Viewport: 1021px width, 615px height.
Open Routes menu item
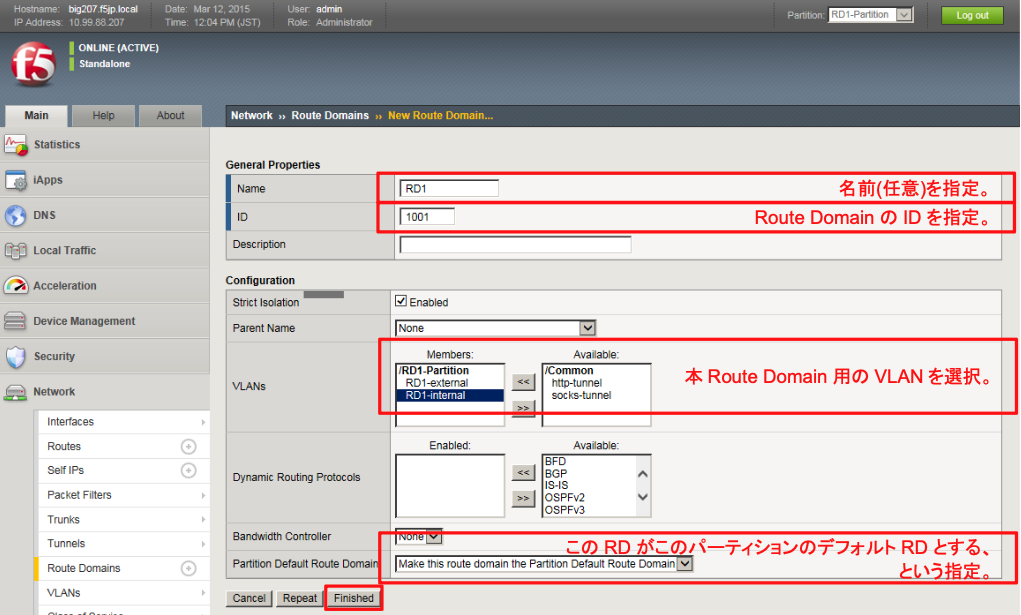coord(64,446)
